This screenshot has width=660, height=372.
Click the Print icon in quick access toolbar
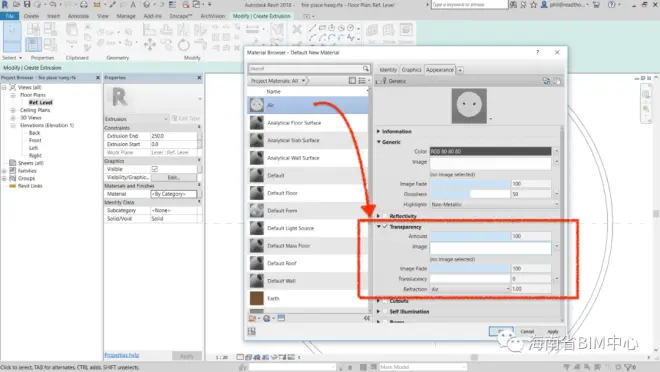coord(84,5)
